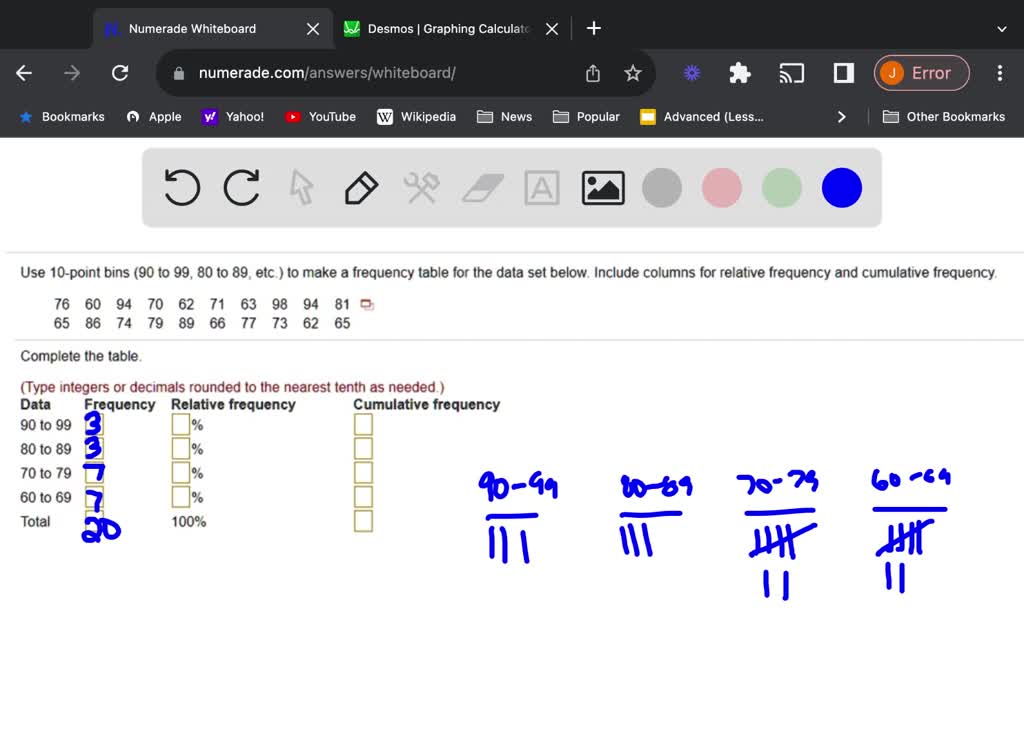The width and height of the screenshot is (1024, 742).
Task: Switch to the Desmos Graphing Calculator tab
Action: point(441,28)
